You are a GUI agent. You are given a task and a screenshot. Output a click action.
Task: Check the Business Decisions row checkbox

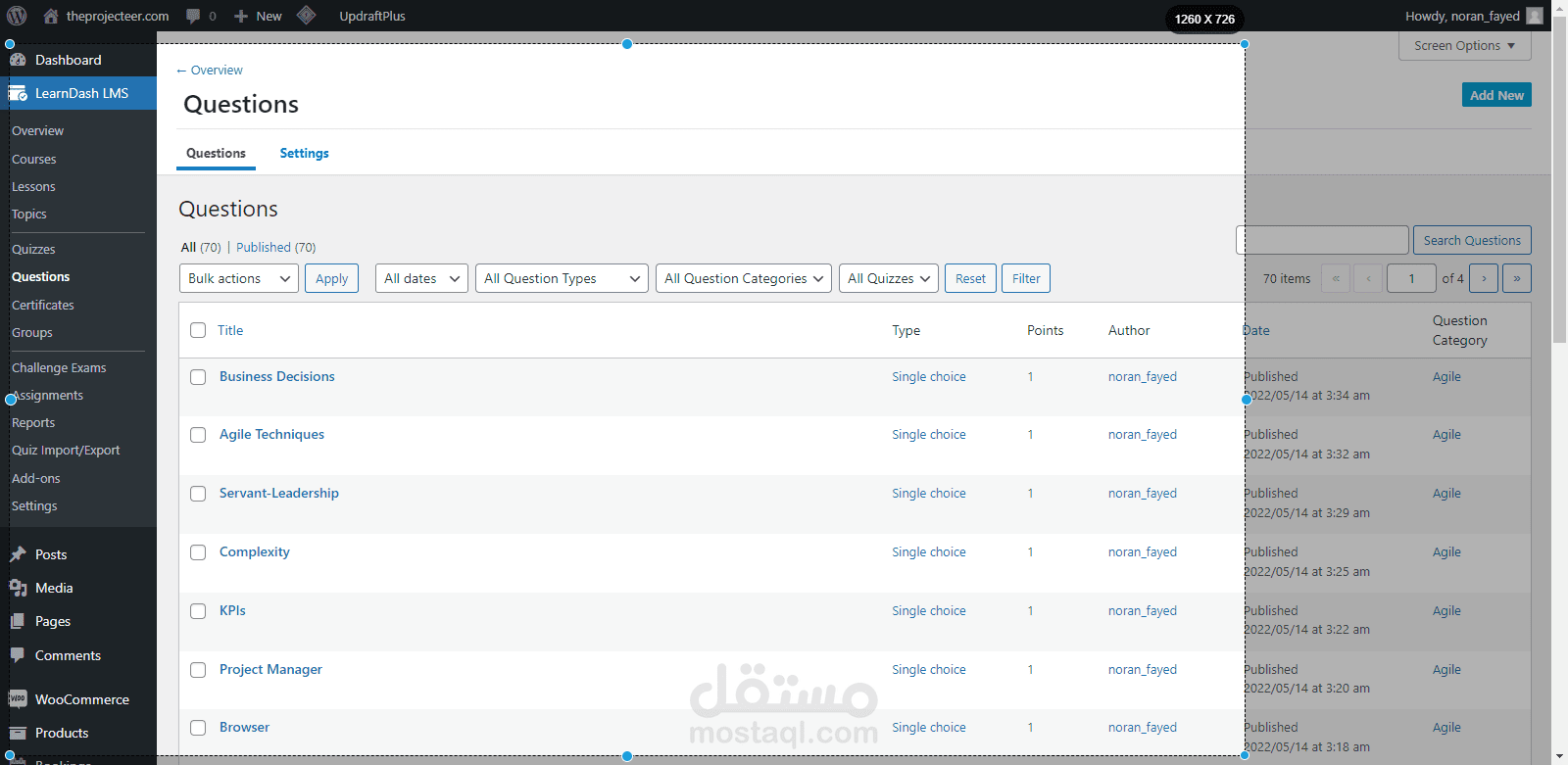pyautogui.click(x=198, y=377)
